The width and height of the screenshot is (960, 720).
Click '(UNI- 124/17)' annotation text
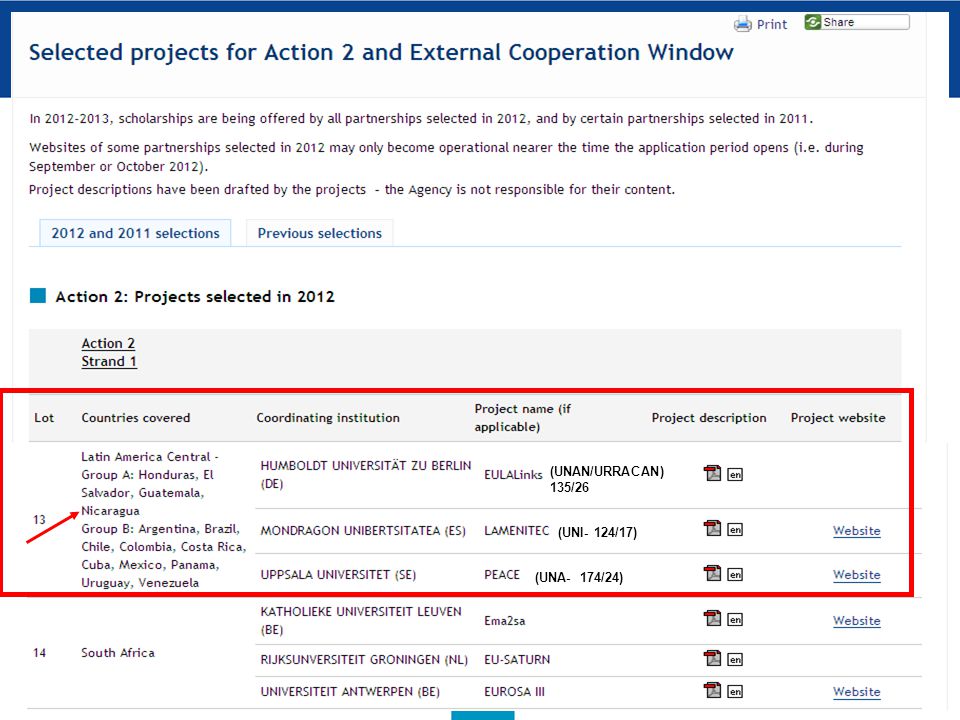pos(598,533)
